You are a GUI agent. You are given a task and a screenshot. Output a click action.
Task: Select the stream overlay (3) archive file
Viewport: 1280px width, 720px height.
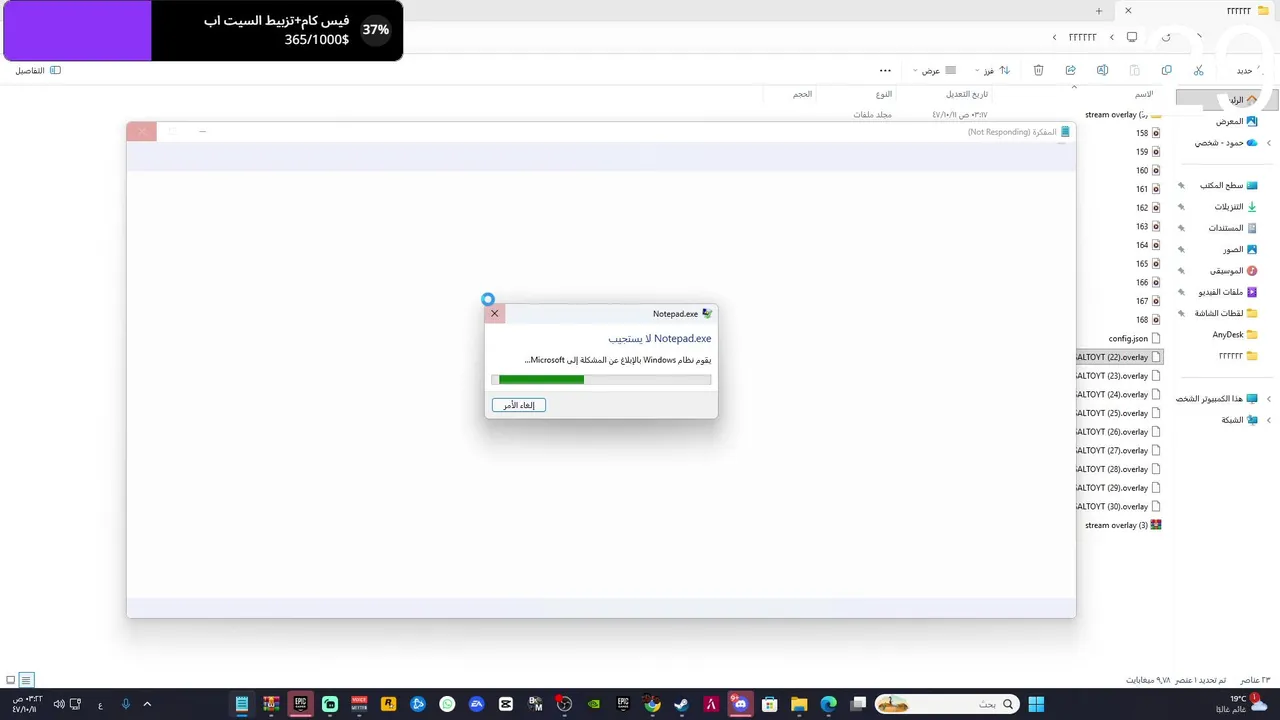point(1123,525)
